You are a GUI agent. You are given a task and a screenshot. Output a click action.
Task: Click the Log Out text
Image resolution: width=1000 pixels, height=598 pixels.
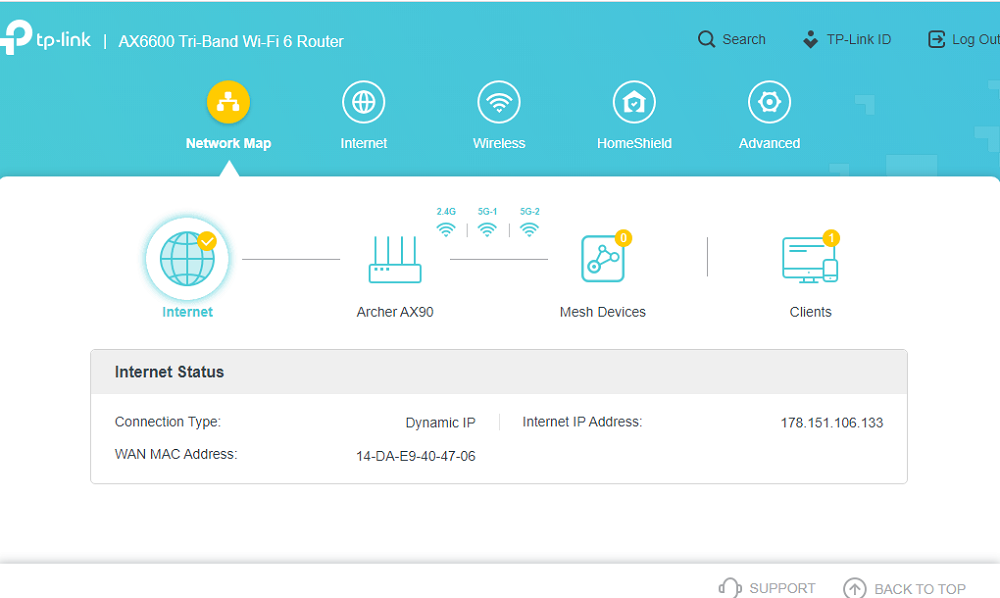coord(976,40)
